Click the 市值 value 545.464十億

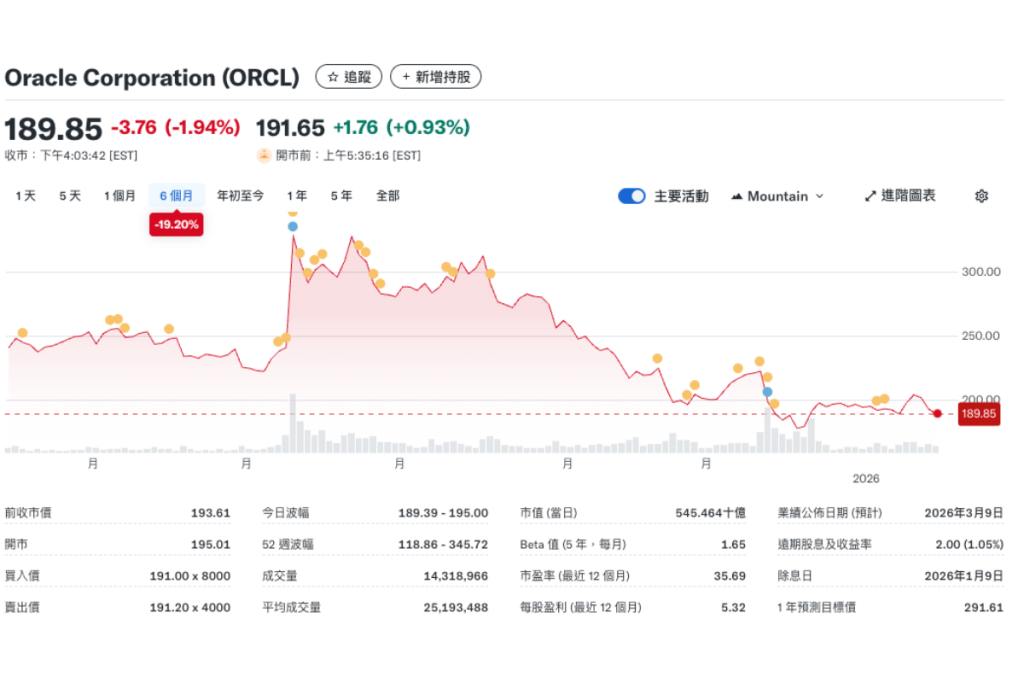click(711, 513)
